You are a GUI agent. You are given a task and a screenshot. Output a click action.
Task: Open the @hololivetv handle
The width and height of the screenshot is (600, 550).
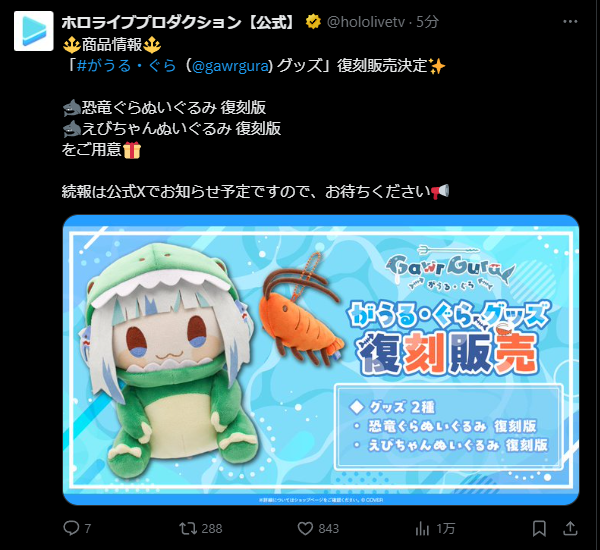(366, 22)
